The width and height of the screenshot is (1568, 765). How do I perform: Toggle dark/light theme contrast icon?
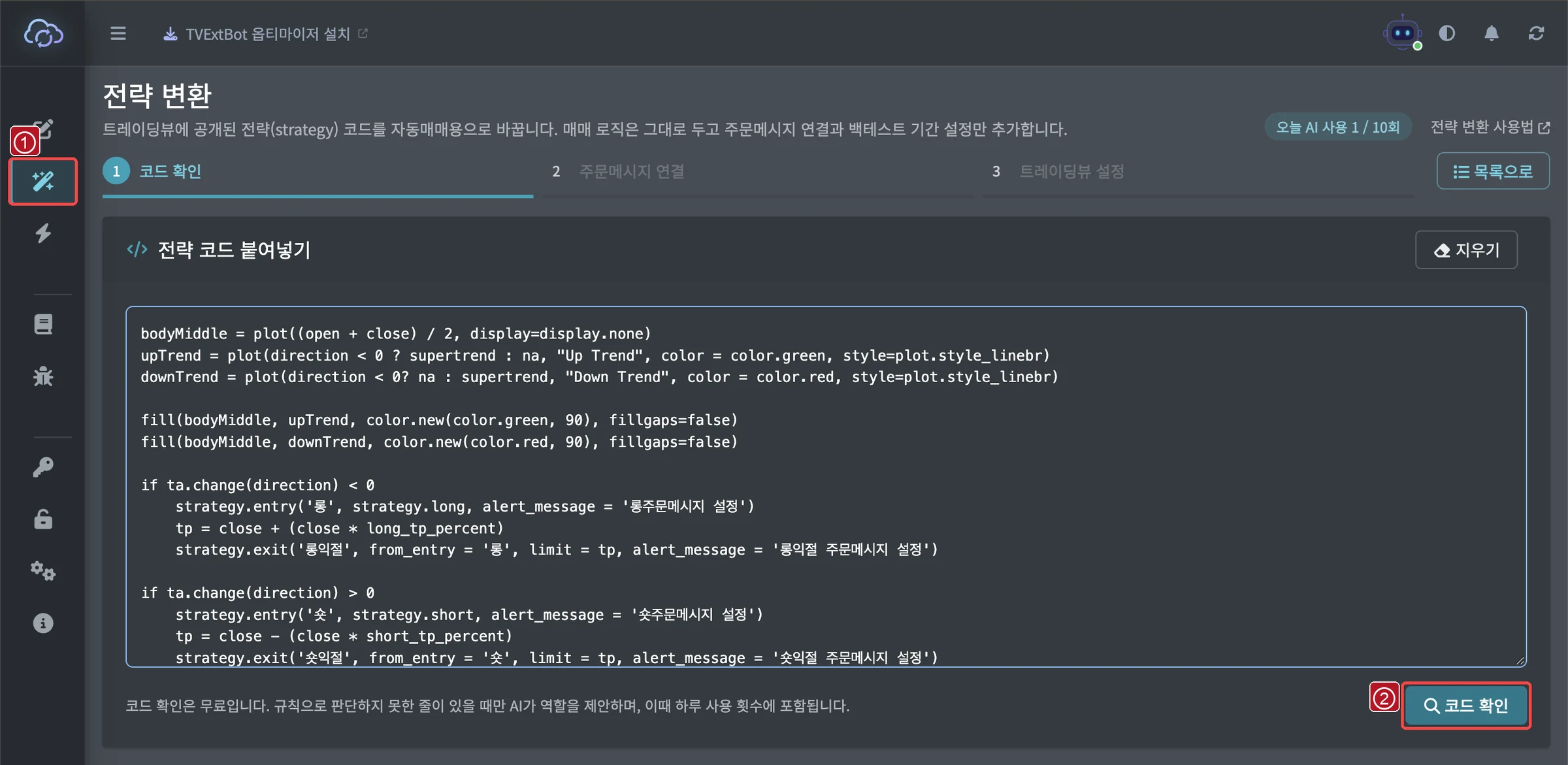pos(1447,33)
